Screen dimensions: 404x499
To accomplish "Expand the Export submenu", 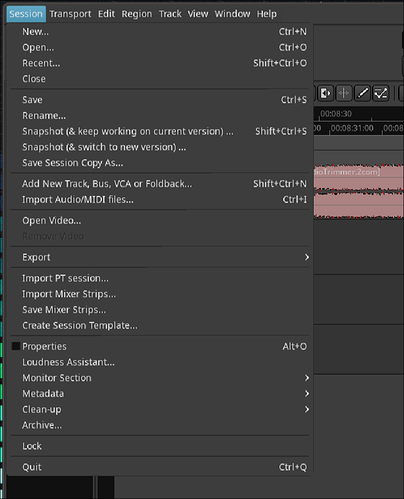I will pos(160,257).
